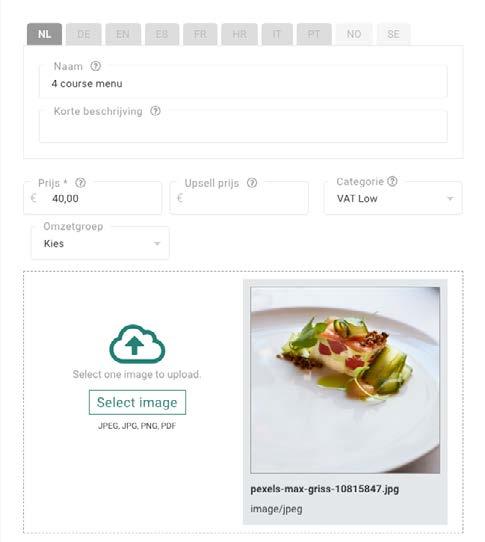Focus the empty Korte beschrijving field
485x542 pixels.
(243, 126)
